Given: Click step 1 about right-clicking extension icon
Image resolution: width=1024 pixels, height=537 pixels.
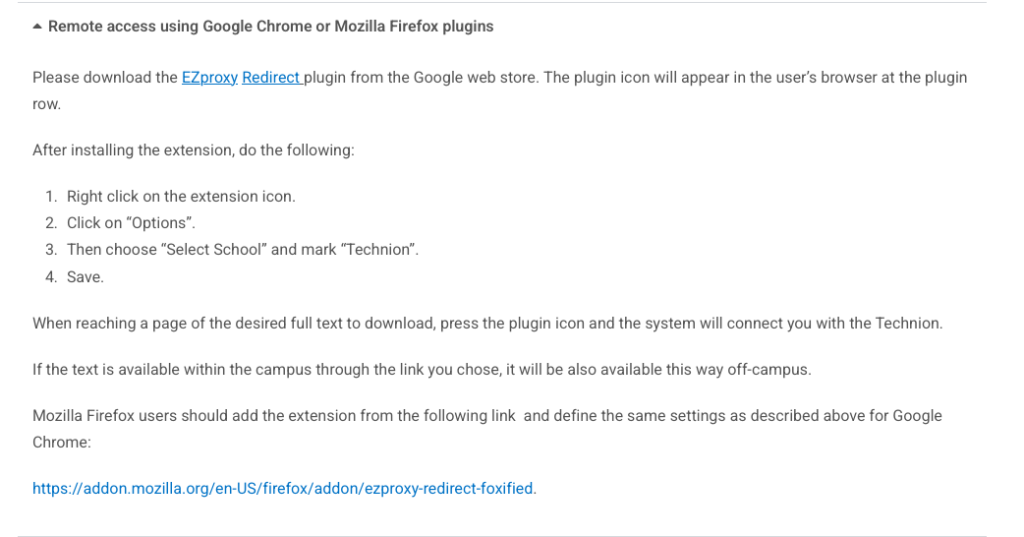Looking at the screenshot, I should click(181, 197).
